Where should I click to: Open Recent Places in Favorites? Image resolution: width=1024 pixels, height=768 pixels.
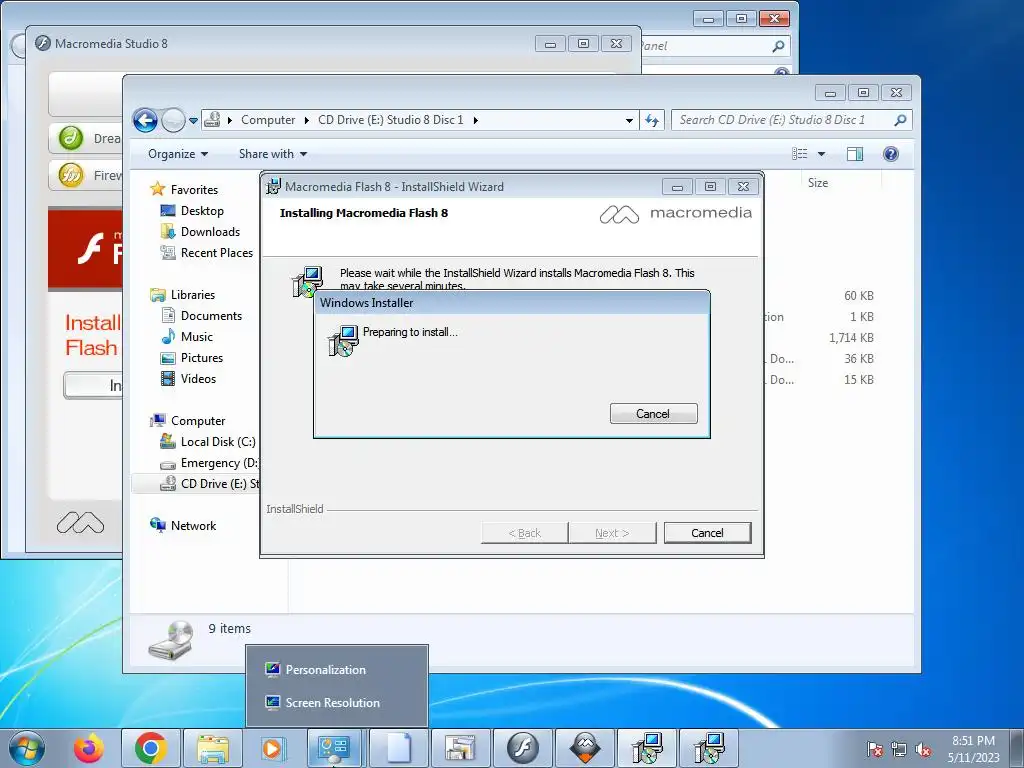[216, 253]
